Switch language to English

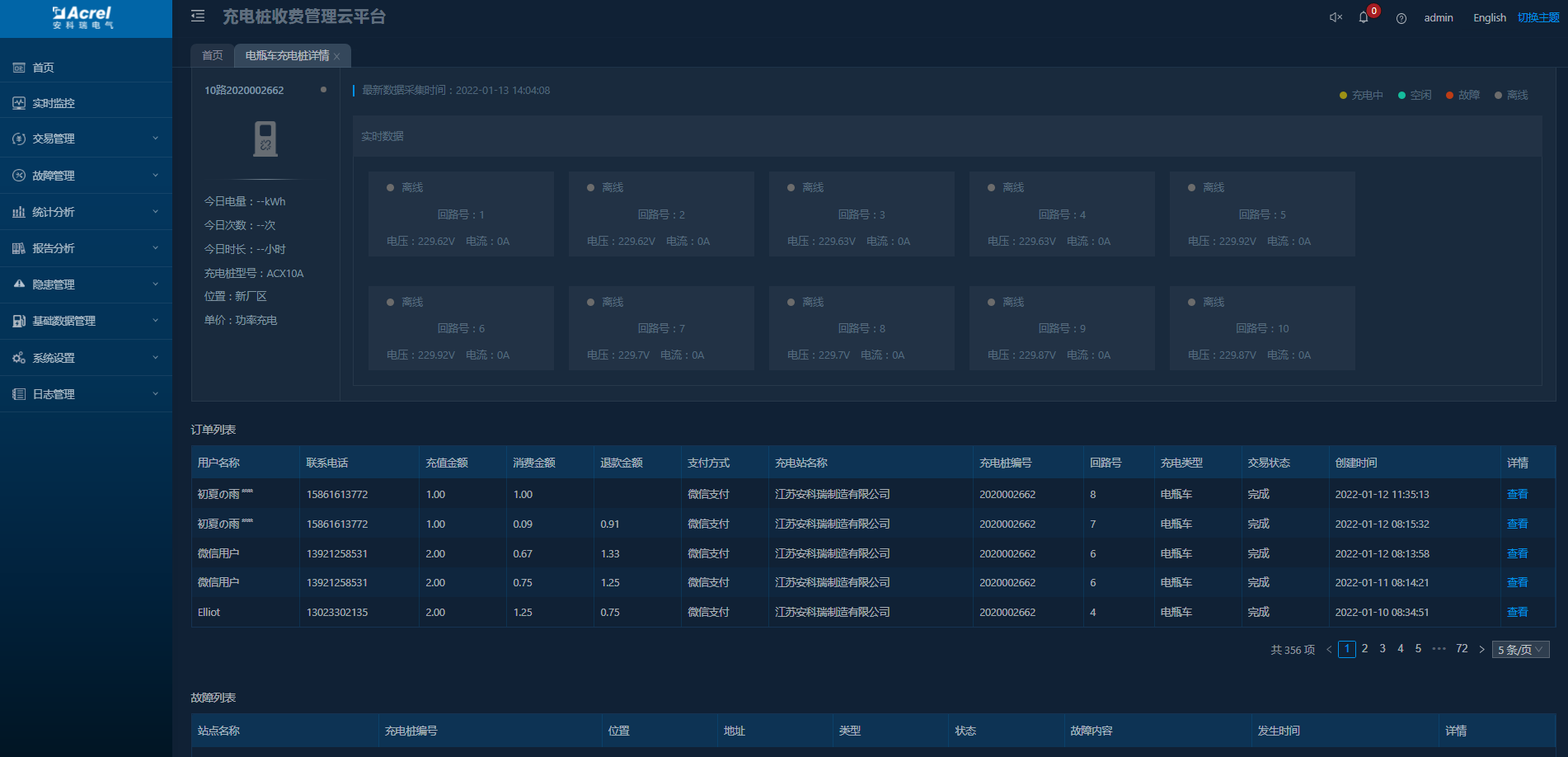[1489, 17]
